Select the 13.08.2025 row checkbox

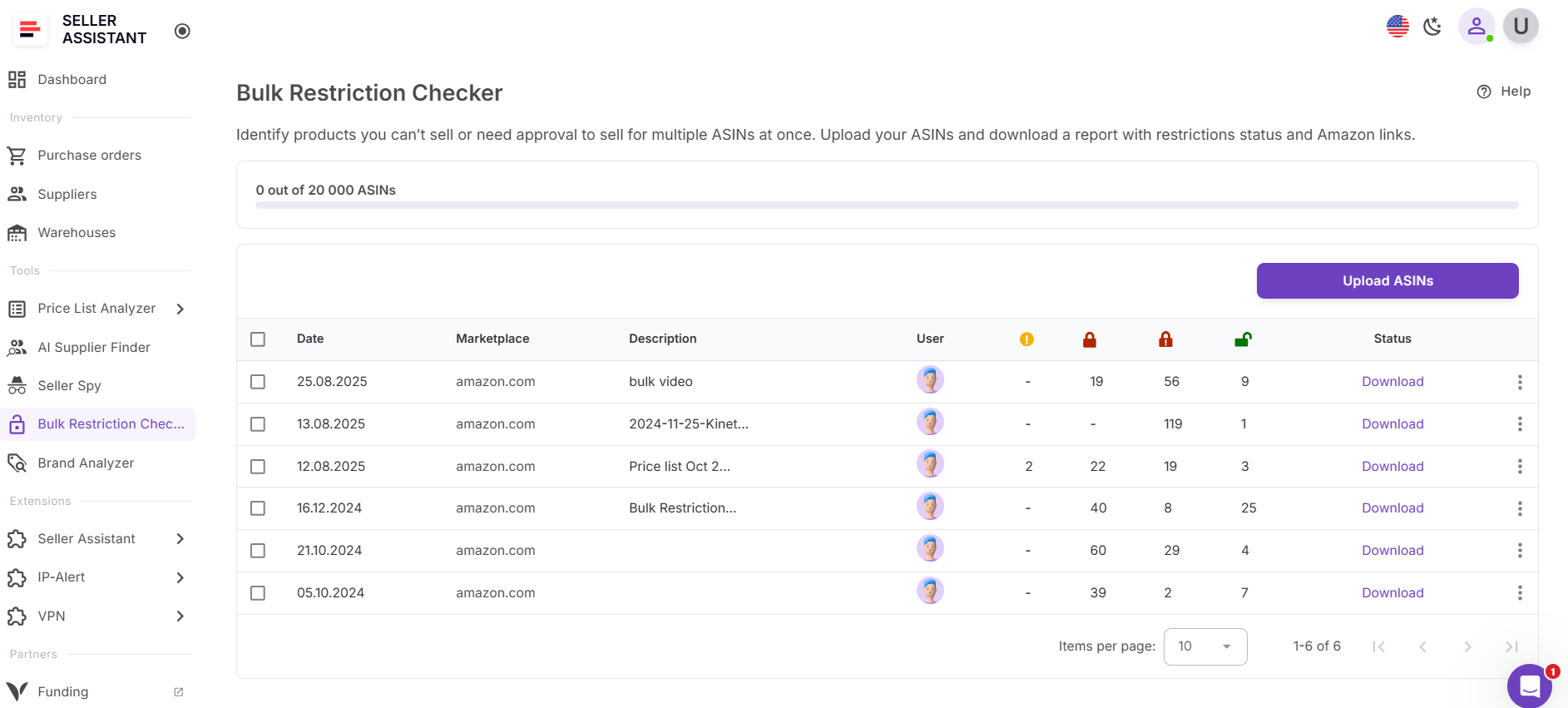click(258, 424)
